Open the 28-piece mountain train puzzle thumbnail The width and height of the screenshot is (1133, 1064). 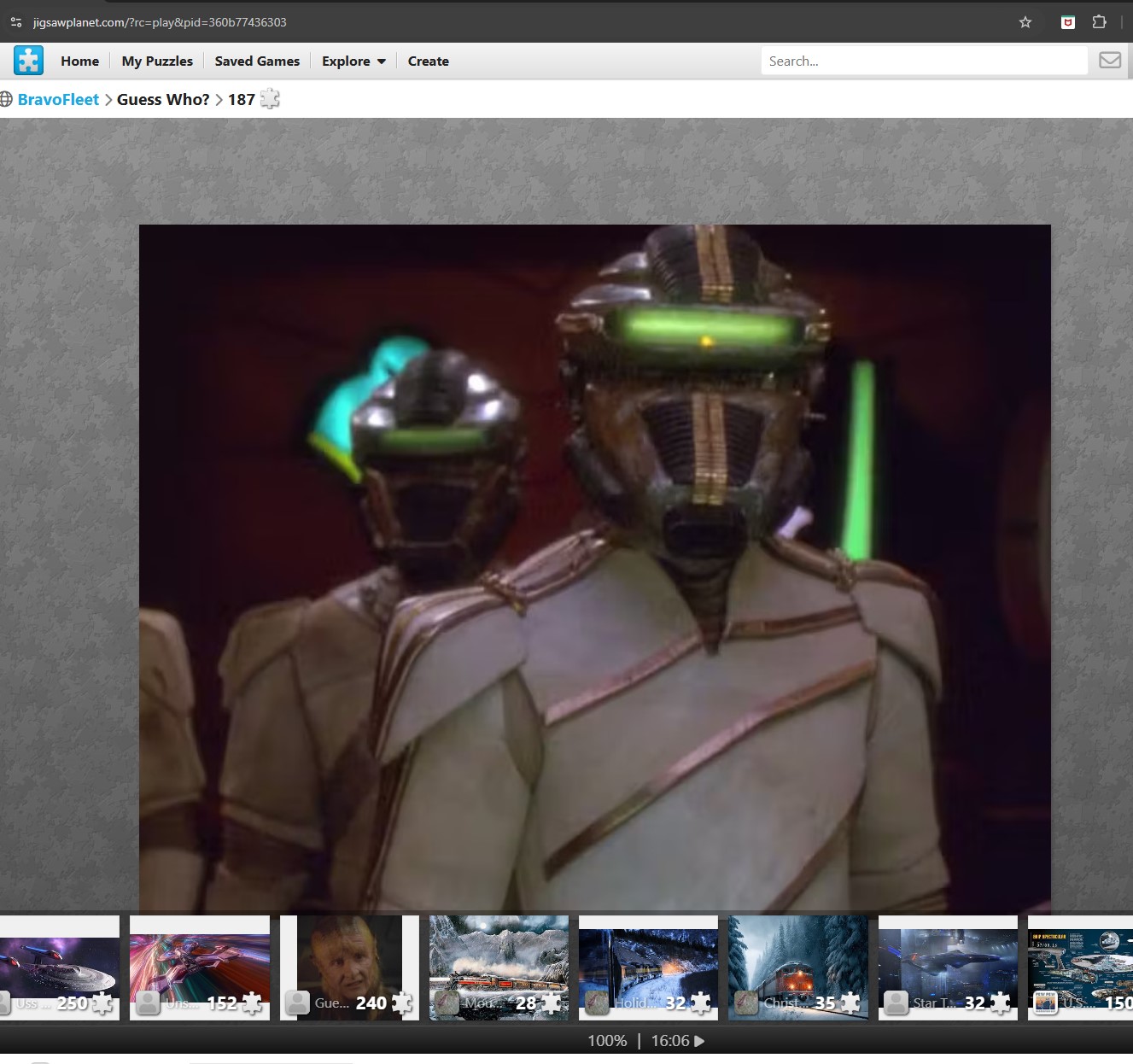pos(499,968)
